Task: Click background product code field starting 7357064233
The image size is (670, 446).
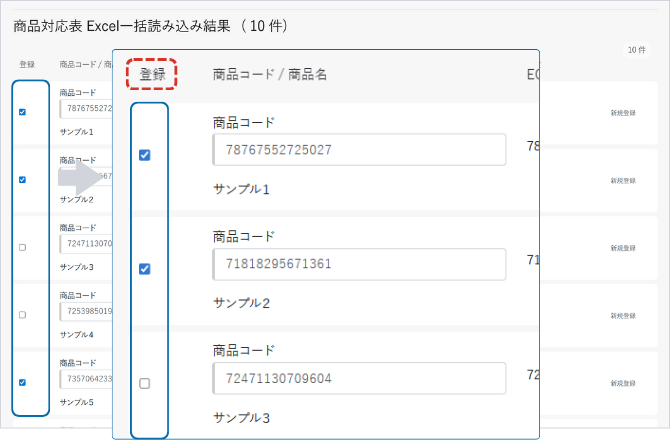Action: [x=86, y=379]
